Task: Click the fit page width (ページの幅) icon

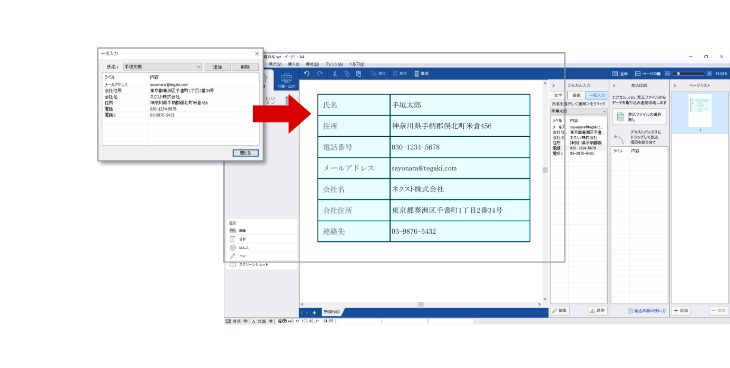Action: click(x=648, y=74)
